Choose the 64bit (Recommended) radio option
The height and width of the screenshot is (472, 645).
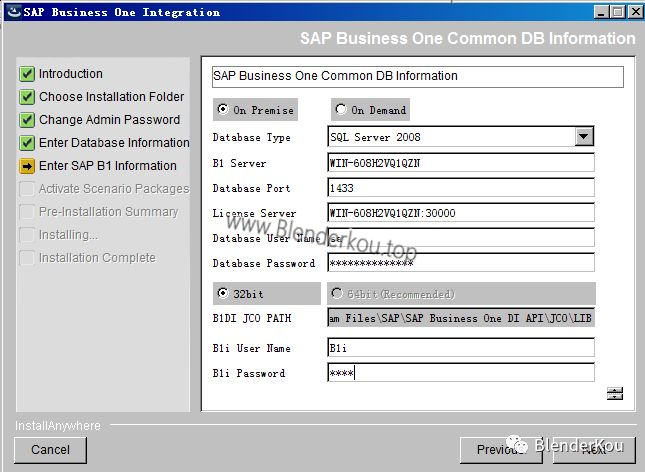(x=337, y=293)
